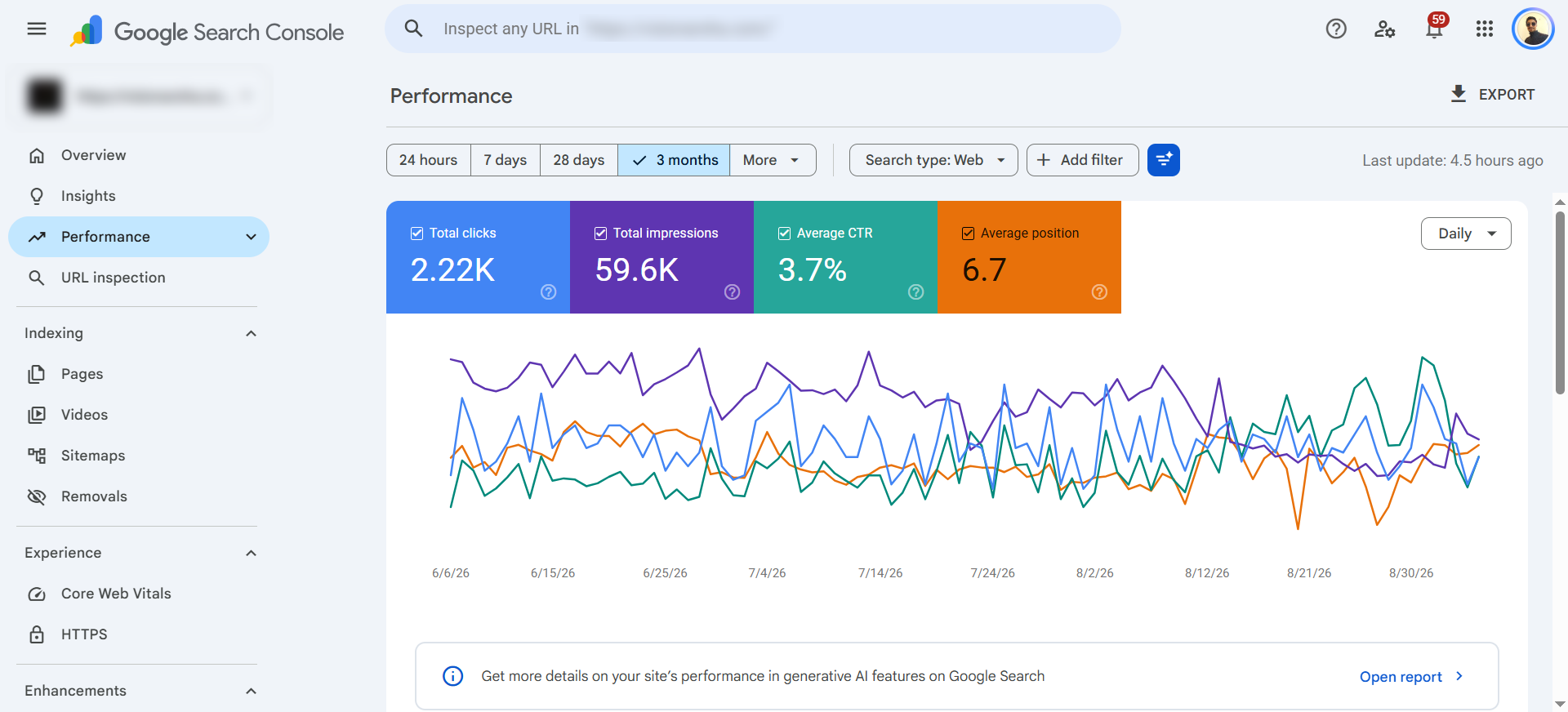Click the teal Average CTR card
1568x712 pixels.
pyautogui.click(x=845, y=257)
